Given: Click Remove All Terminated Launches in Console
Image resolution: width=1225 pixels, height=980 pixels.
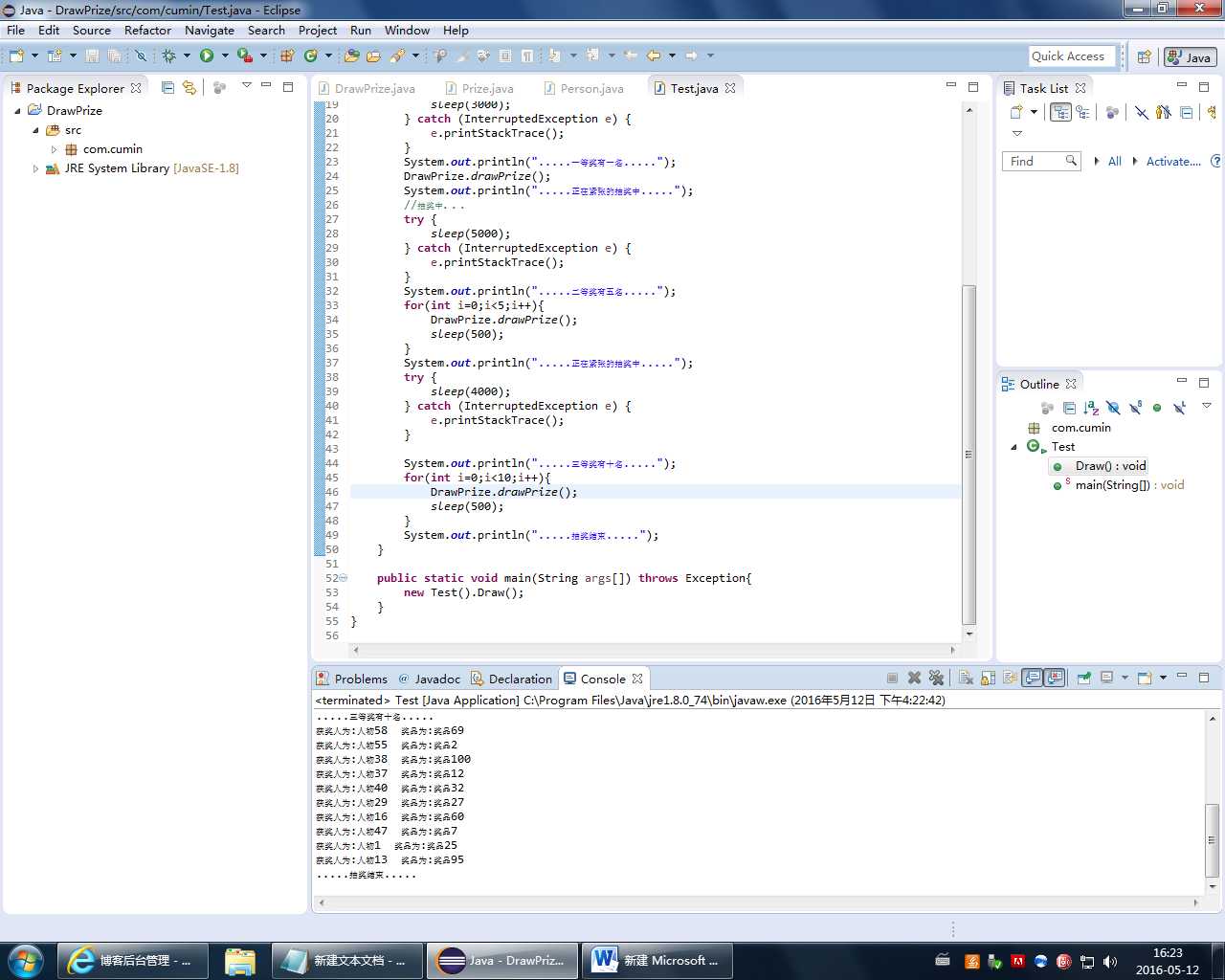Looking at the screenshot, I should point(937,679).
